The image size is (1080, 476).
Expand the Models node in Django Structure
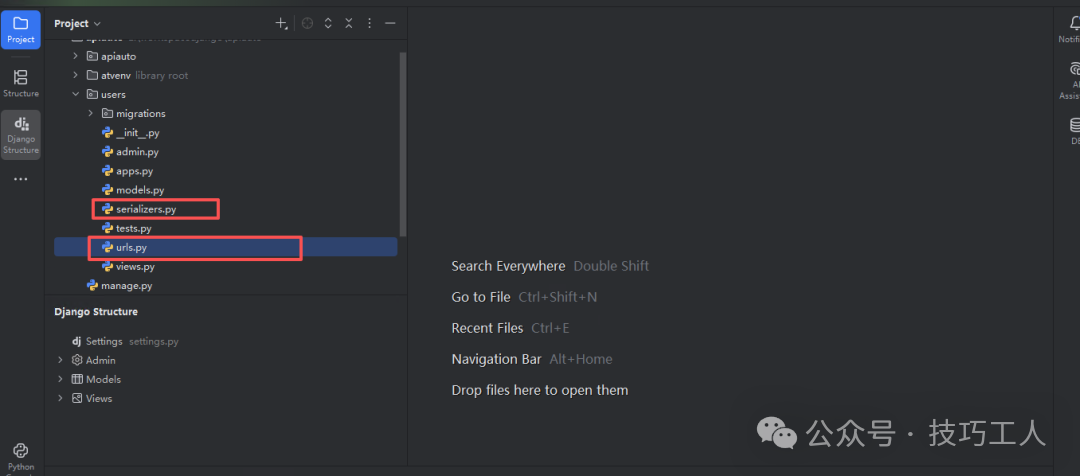61,379
